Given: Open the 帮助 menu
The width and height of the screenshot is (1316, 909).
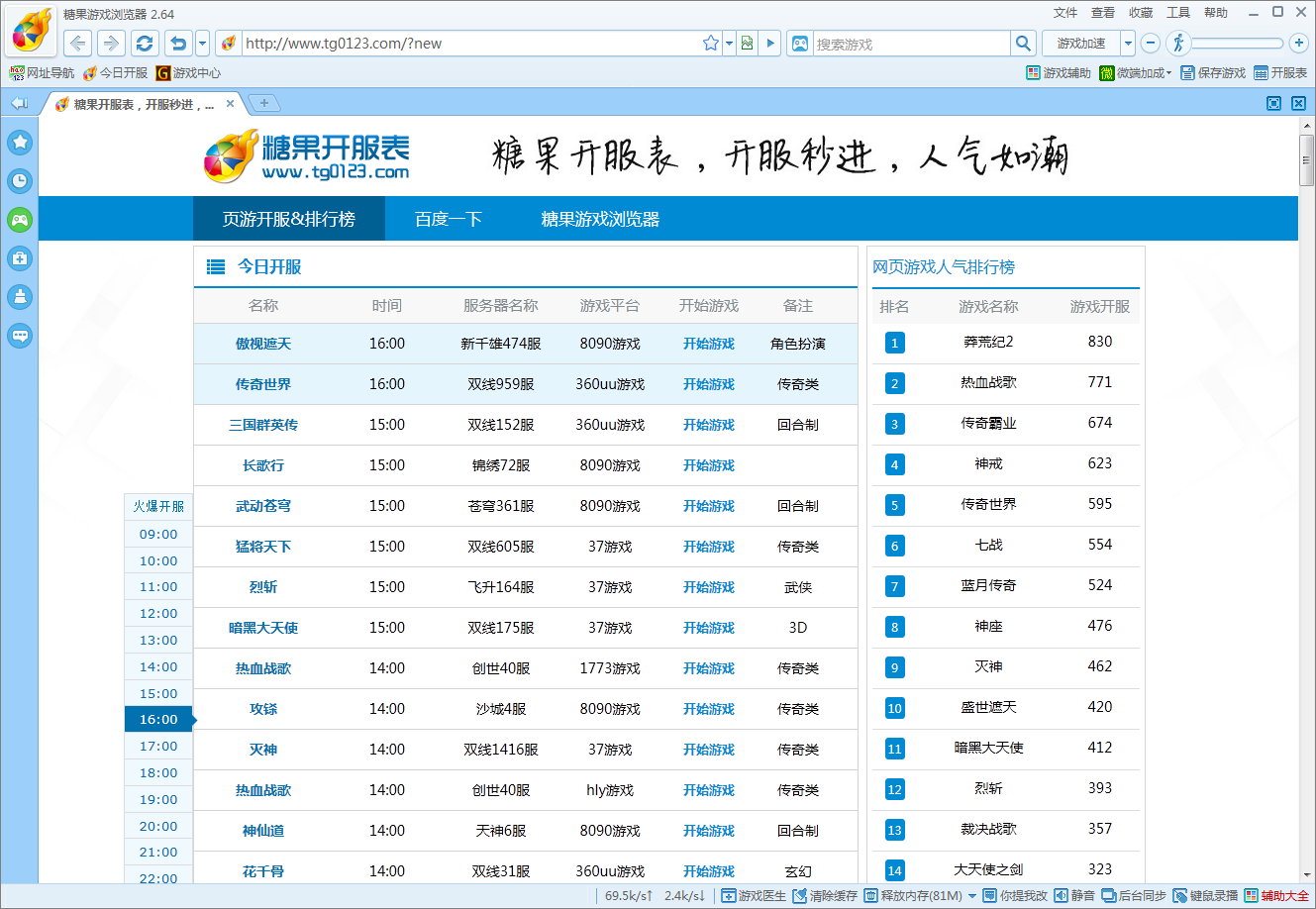Looking at the screenshot, I should tap(1216, 13).
